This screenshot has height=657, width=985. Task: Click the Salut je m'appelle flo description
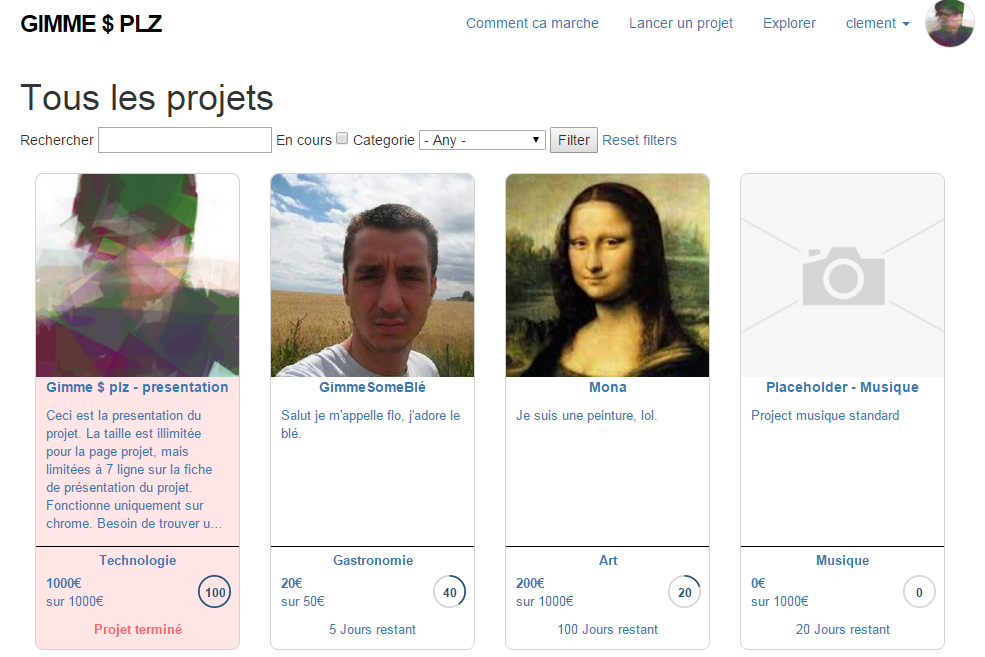point(371,424)
